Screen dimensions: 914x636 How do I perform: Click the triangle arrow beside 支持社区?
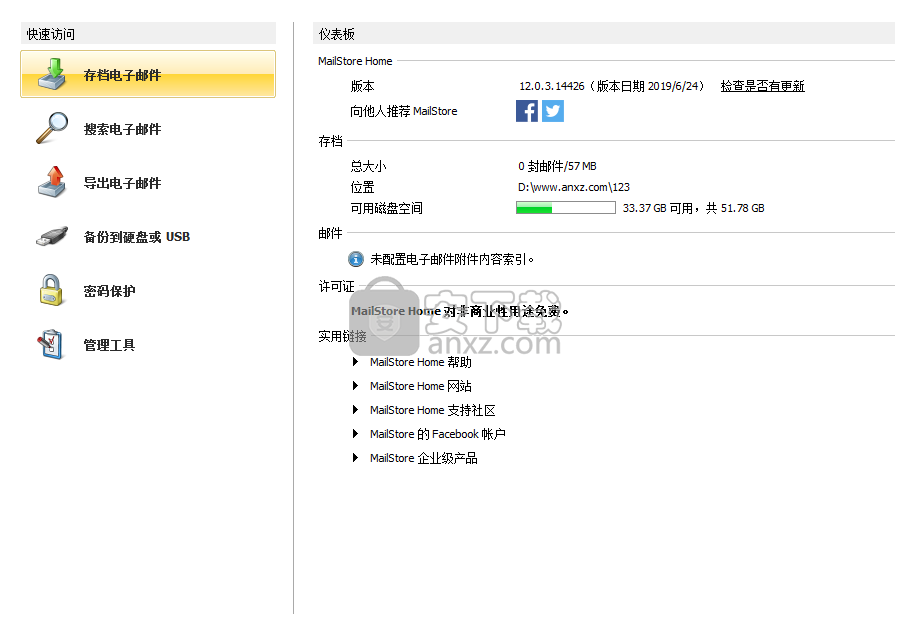point(355,410)
